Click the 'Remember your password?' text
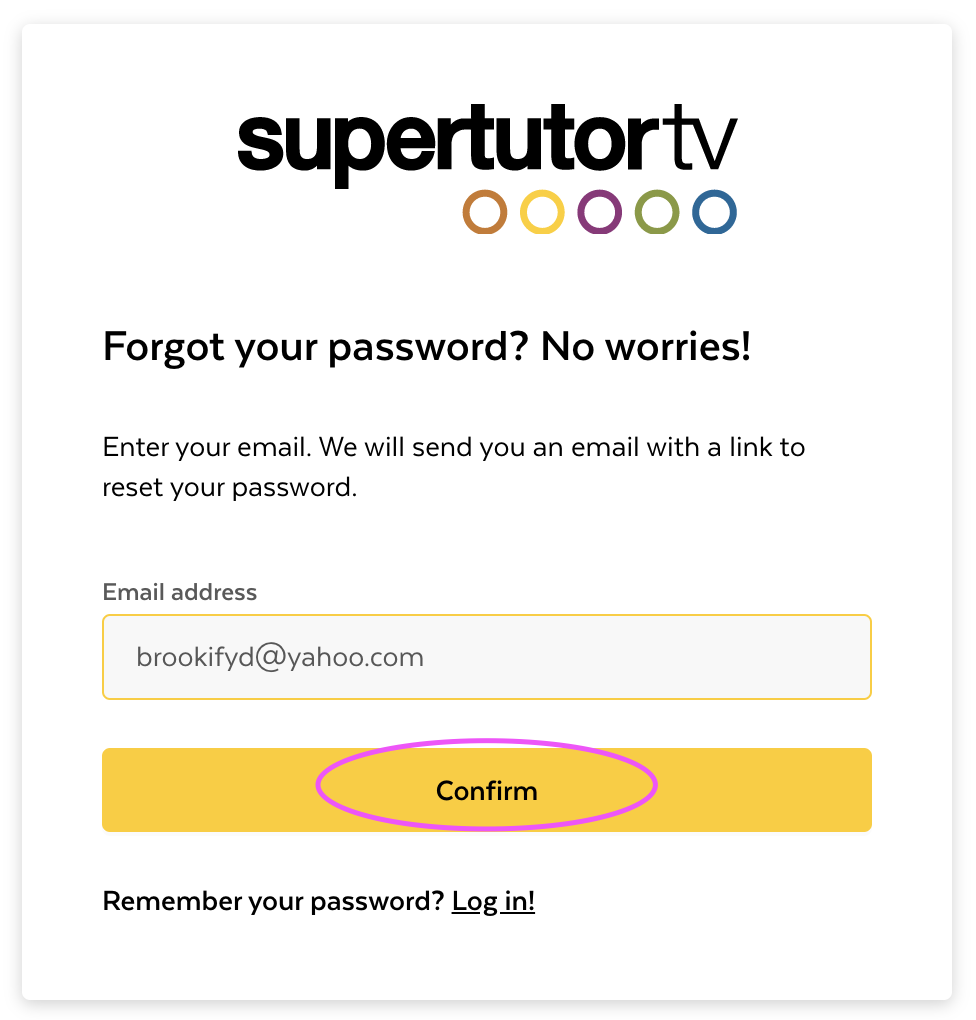The image size is (976, 1020). (273, 902)
